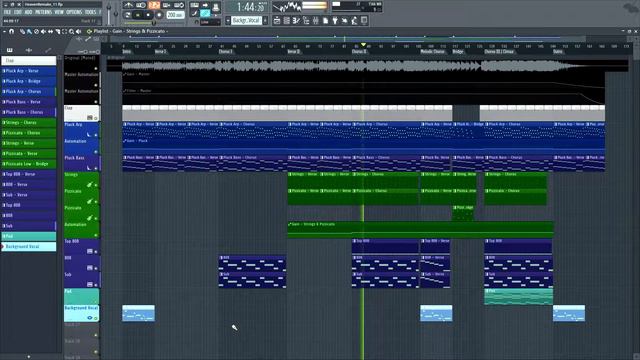Screen dimensions: 640x360
Task: Mute the Dap track
Action: [x=96, y=118]
